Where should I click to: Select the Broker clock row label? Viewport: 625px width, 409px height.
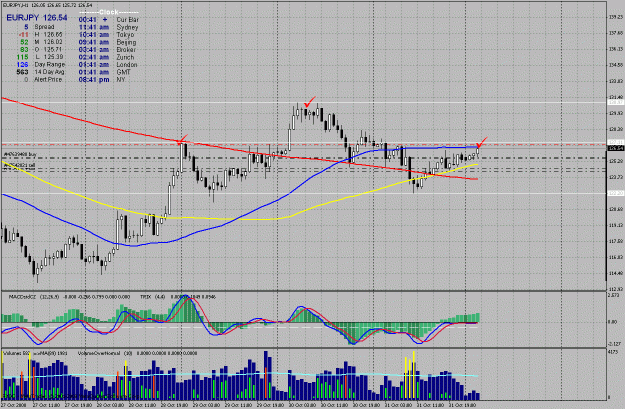tap(126, 50)
